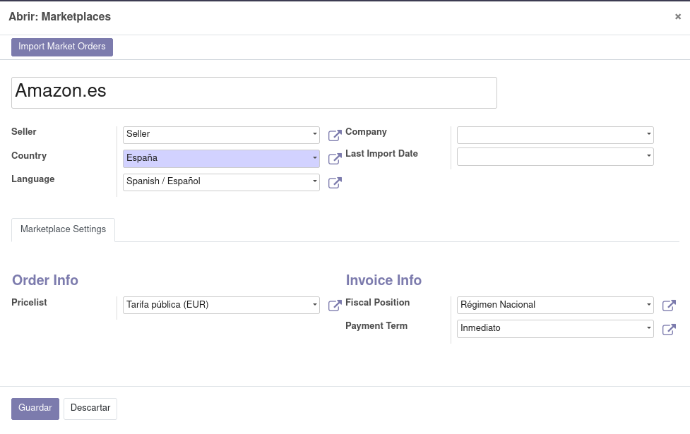Image resolution: width=690 pixels, height=434 pixels.
Task: Open the Last Import Date picker
Action: [x=648, y=157]
